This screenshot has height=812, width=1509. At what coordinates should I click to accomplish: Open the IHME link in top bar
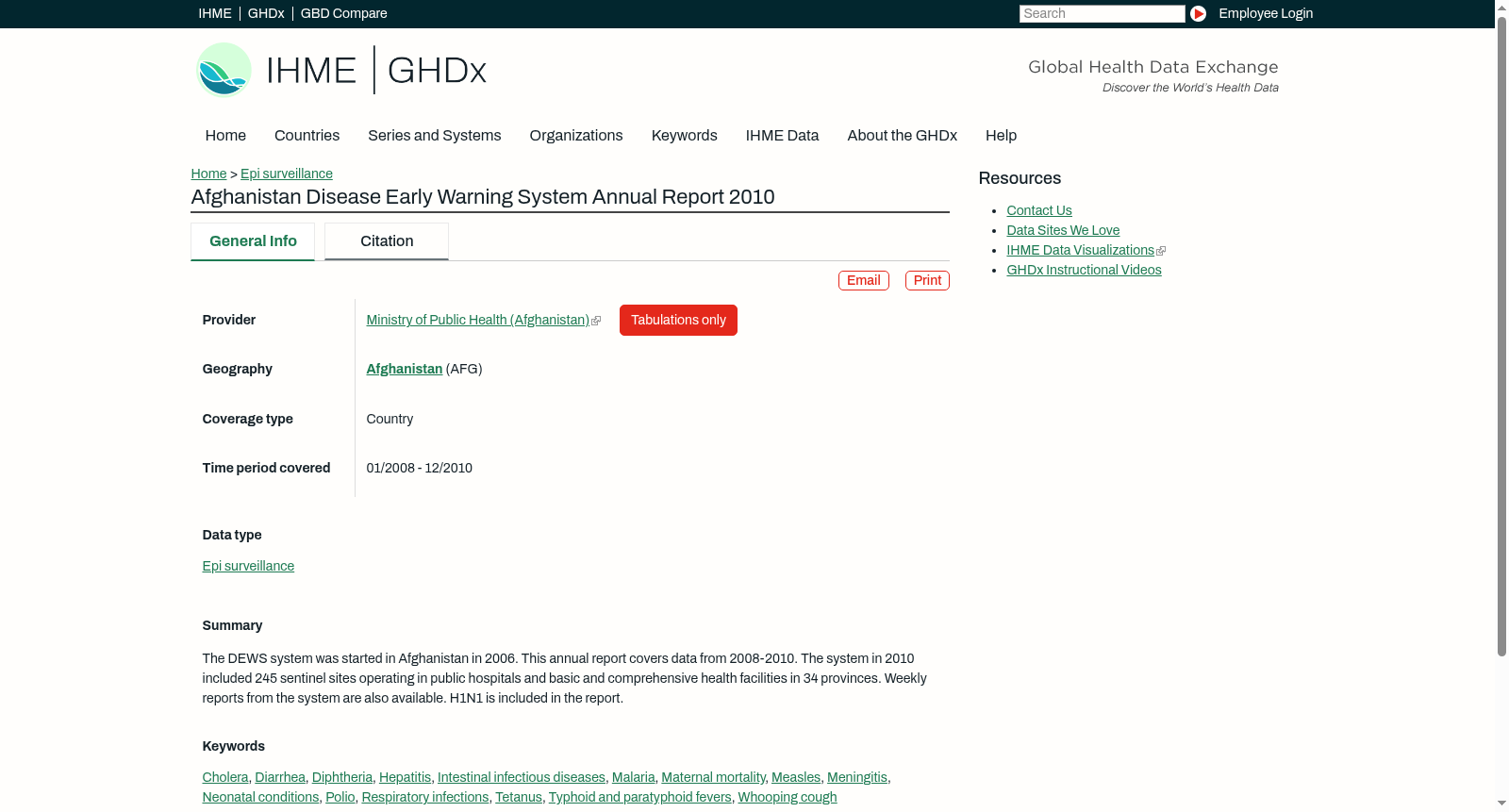pos(215,13)
